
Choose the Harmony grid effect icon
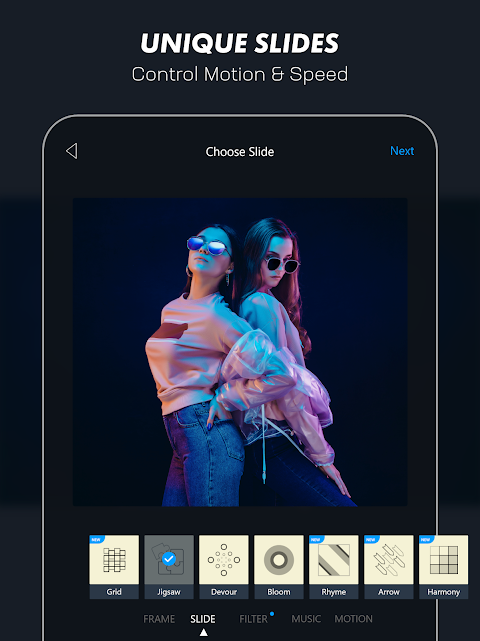click(x=444, y=560)
